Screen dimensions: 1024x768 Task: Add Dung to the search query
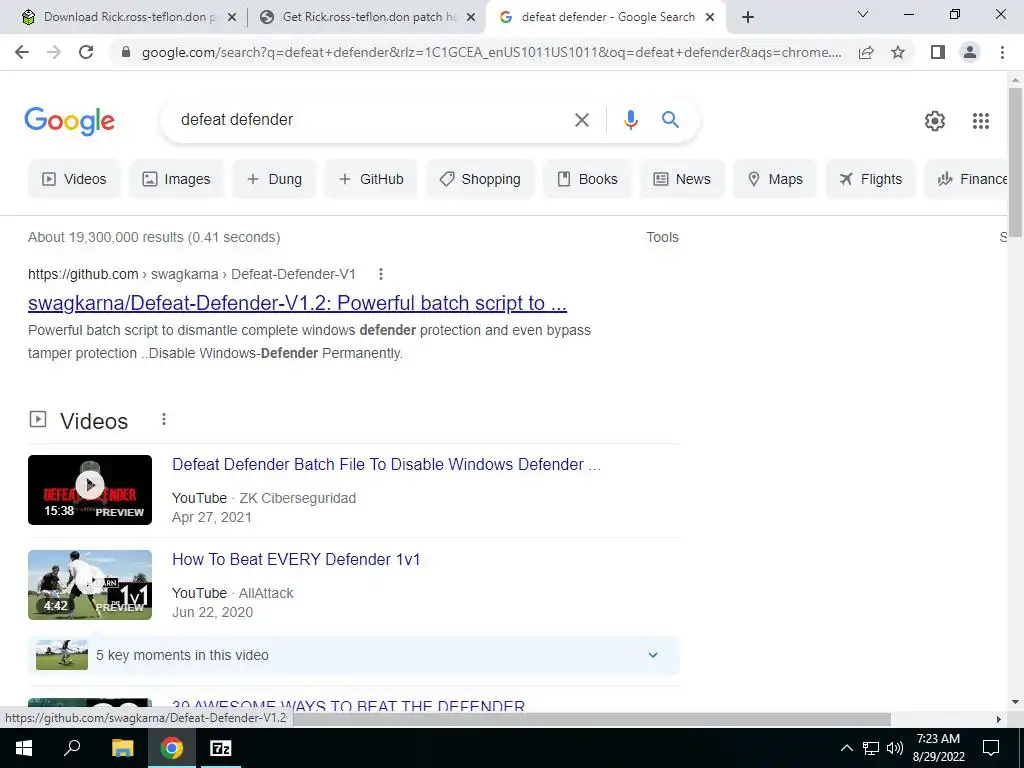point(274,179)
